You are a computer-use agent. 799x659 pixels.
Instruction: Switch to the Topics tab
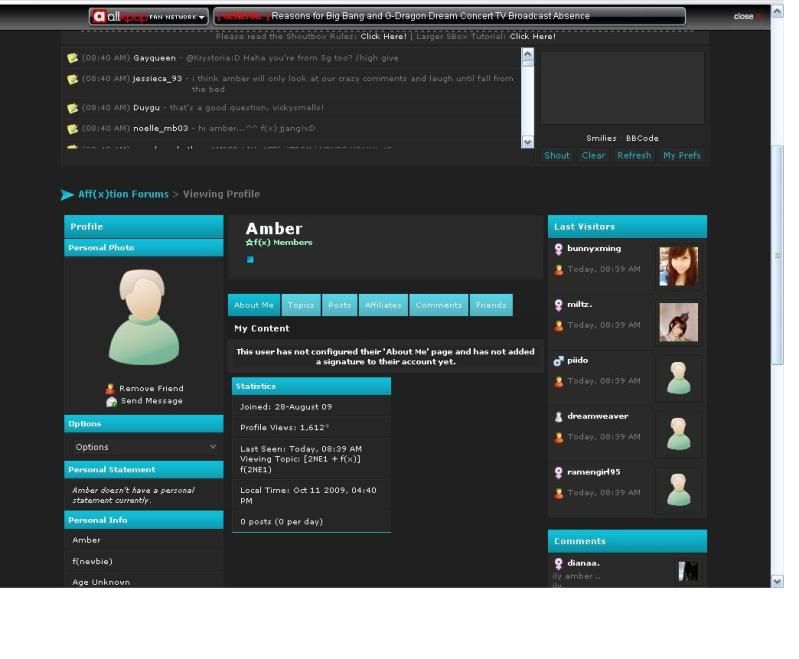[300, 305]
